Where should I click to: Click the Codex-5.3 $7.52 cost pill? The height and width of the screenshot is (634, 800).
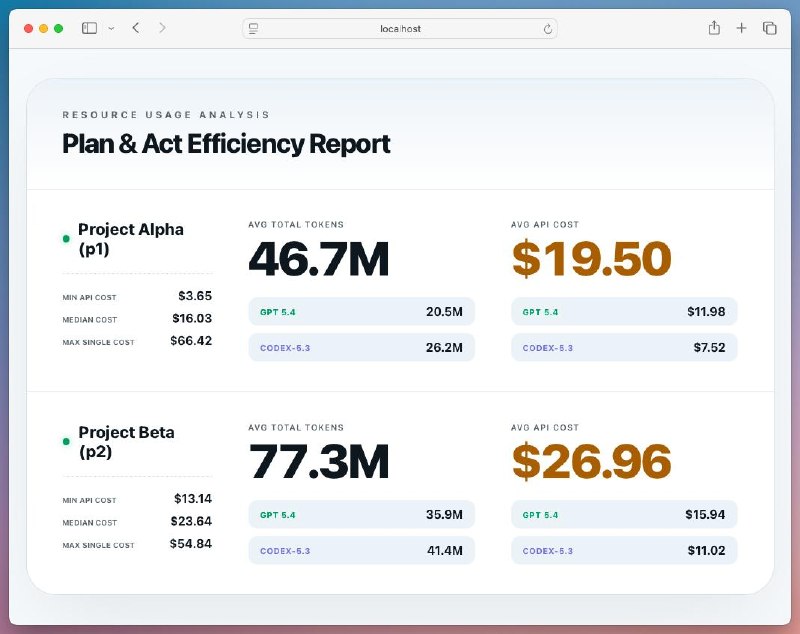click(x=624, y=348)
